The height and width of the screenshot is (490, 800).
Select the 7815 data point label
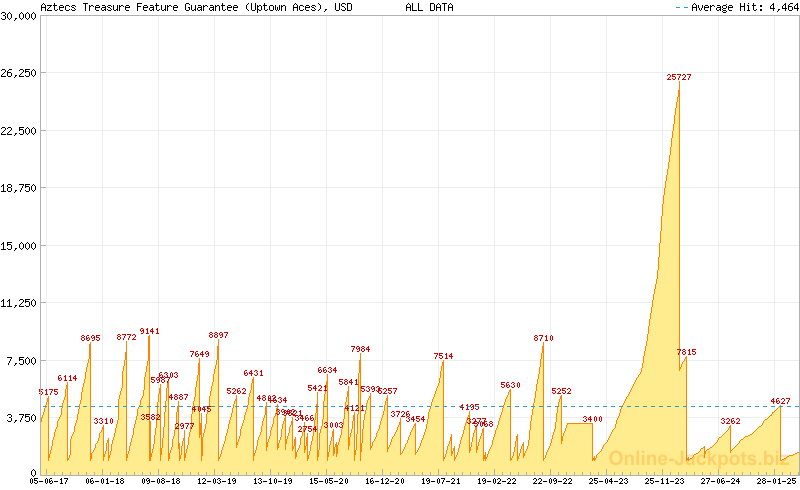tap(686, 352)
